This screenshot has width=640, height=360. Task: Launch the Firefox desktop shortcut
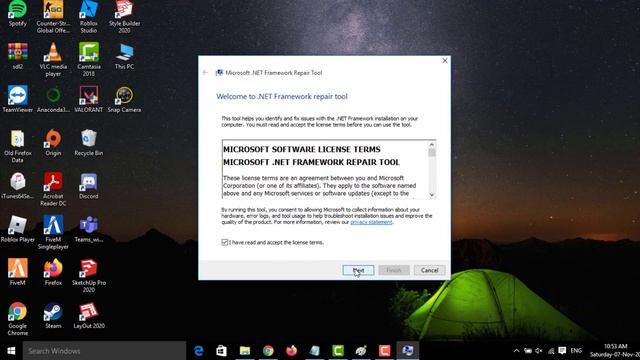coord(53,272)
